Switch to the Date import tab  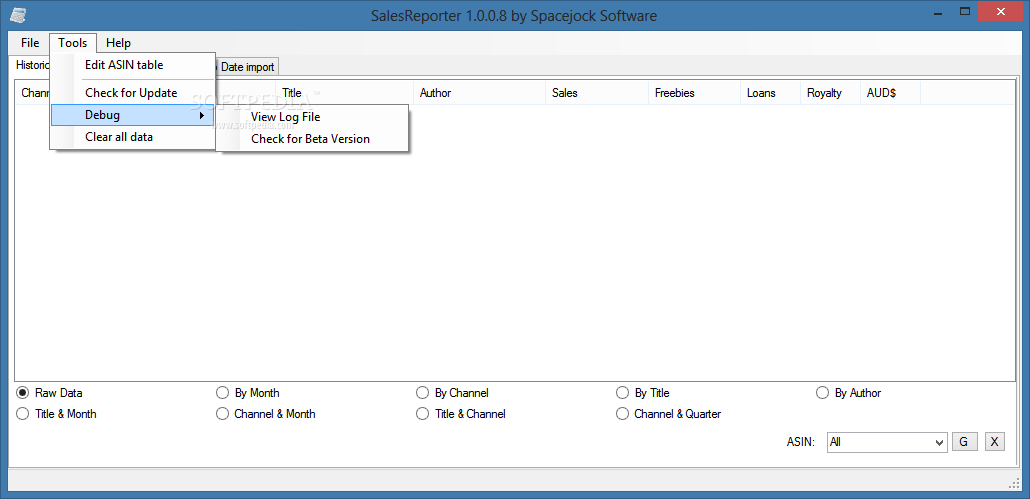point(246,67)
